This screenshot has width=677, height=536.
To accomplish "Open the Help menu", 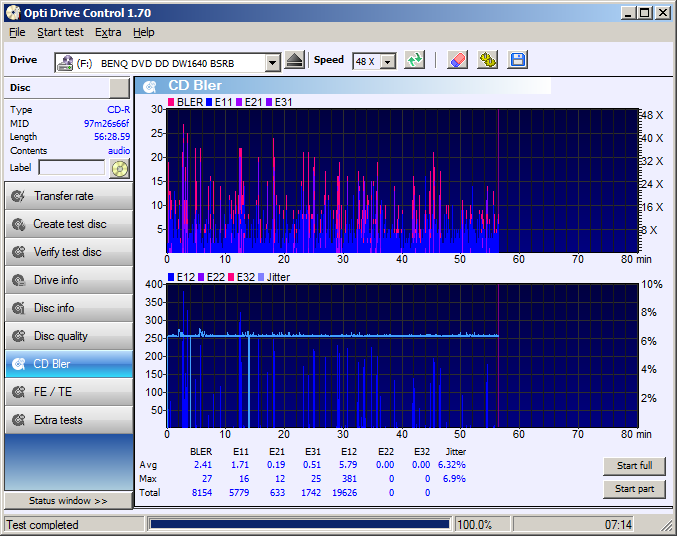I will (x=144, y=32).
